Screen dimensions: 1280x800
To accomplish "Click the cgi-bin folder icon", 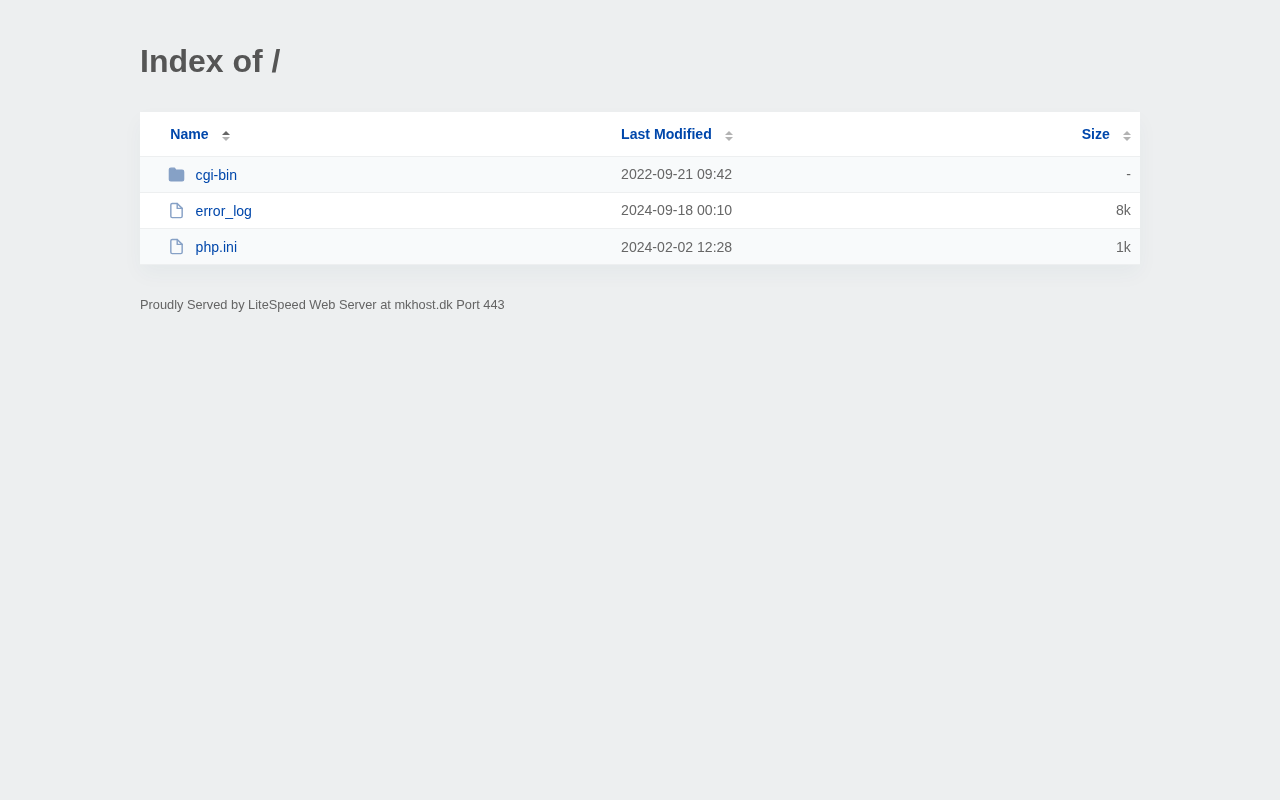I will click(x=176, y=175).
